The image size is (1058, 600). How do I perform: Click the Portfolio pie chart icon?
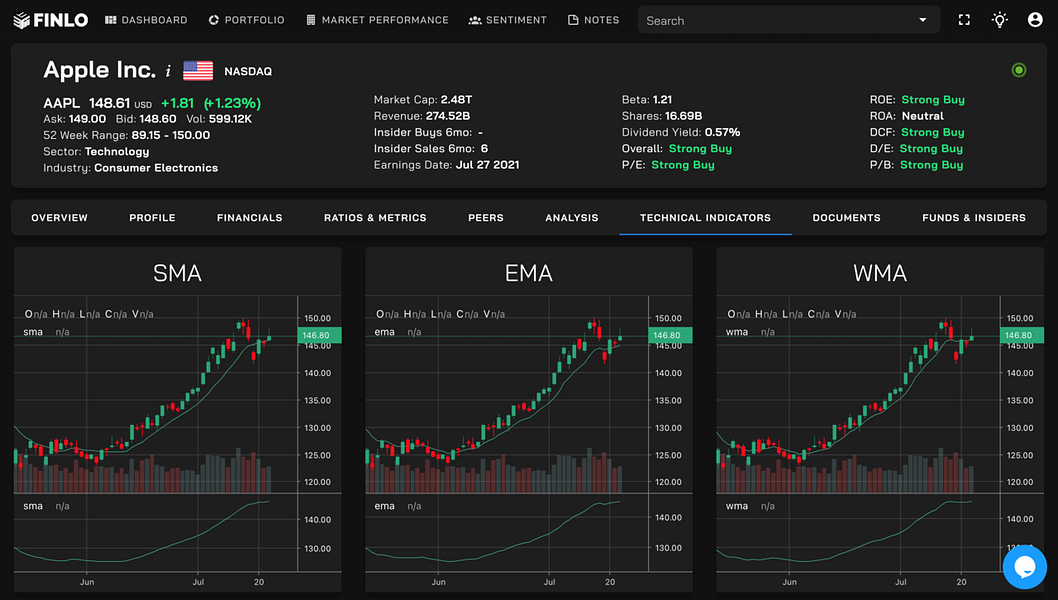pos(214,20)
